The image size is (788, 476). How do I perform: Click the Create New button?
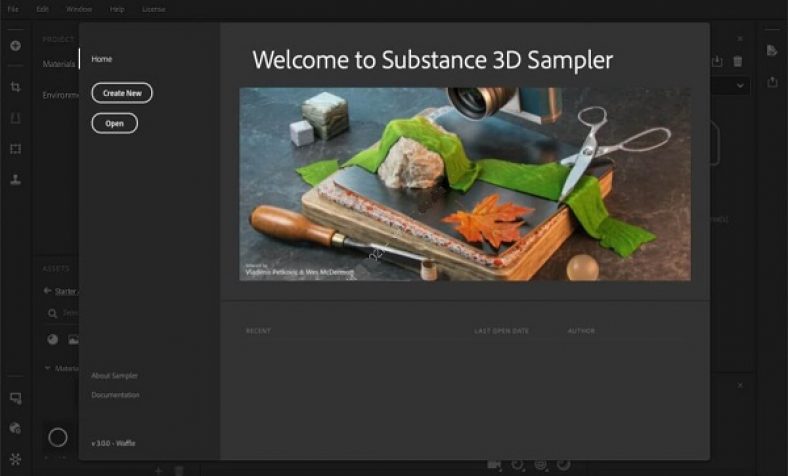pyautogui.click(x=122, y=93)
